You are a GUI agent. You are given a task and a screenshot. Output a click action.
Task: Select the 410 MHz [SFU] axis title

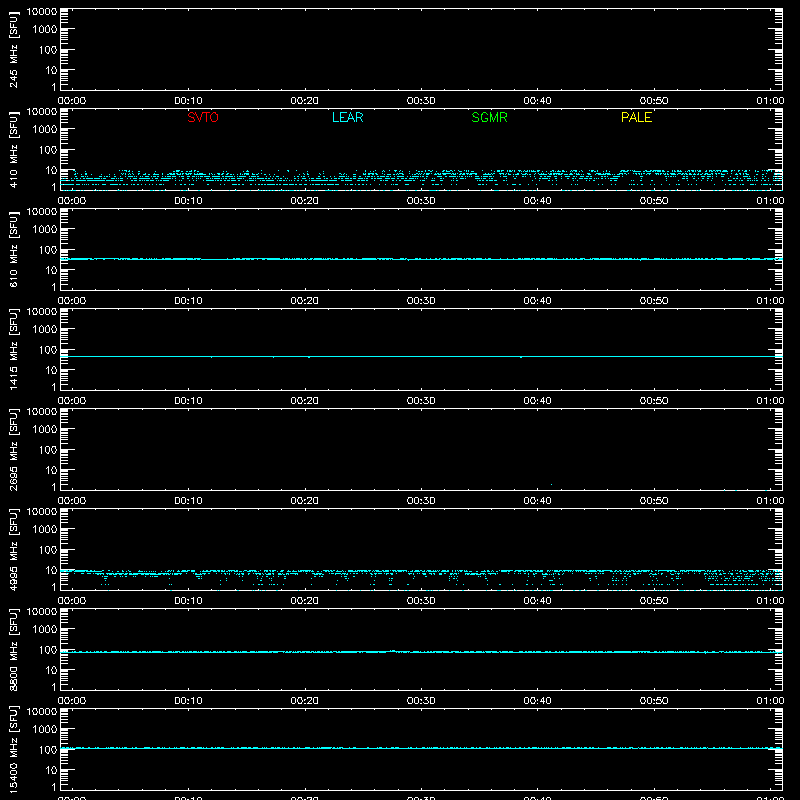[13, 150]
